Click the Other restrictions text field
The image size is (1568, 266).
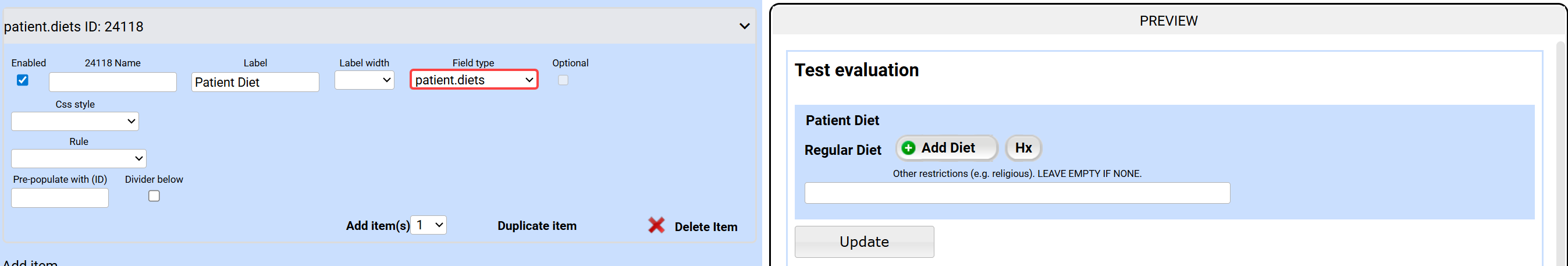1016,193
